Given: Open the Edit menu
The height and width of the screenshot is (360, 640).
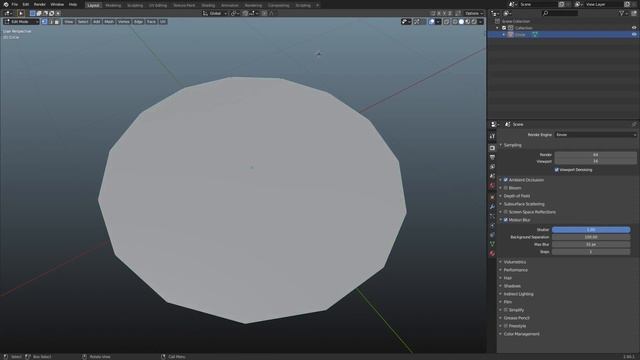Looking at the screenshot, I should click(x=26, y=4).
